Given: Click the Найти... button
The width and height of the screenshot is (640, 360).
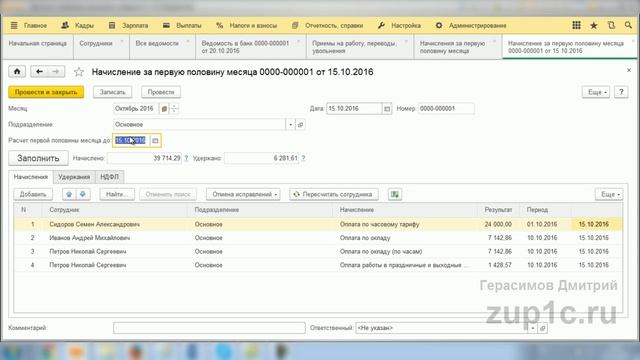Looking at the screenshot, I should point(117,194).
